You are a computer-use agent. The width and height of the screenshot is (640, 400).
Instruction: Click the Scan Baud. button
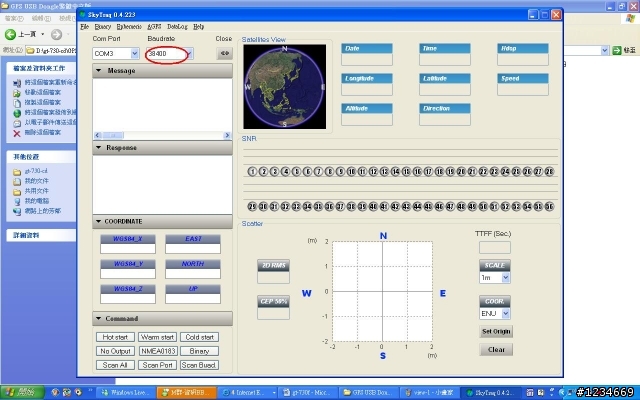pos(200,365)
